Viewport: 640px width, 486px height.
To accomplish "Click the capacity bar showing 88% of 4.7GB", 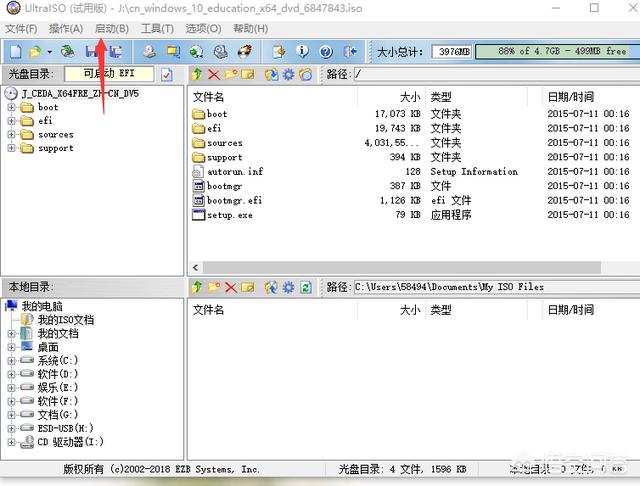I will [x=558, y=51].
